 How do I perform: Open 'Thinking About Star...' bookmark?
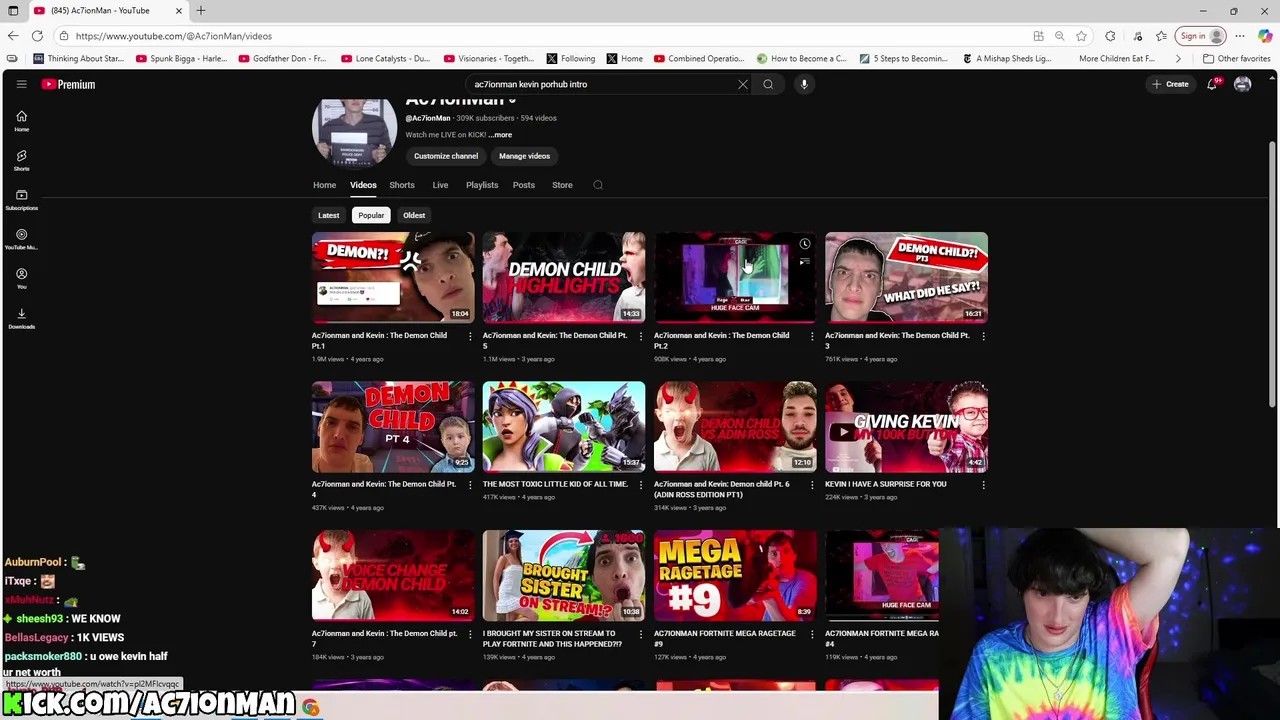click(x=79, y=59)
